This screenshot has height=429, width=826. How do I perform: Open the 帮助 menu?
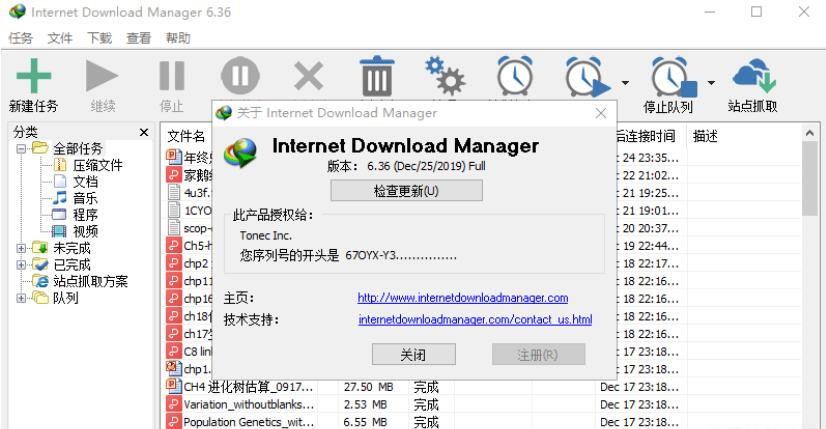pyautogui.click(x=178, y=38)
